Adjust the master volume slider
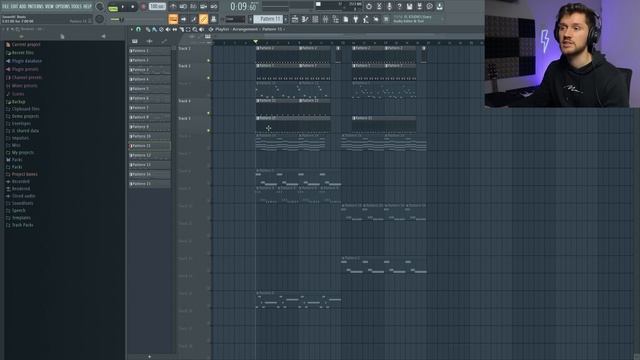640x360 pixels. [x=116, y=19]
